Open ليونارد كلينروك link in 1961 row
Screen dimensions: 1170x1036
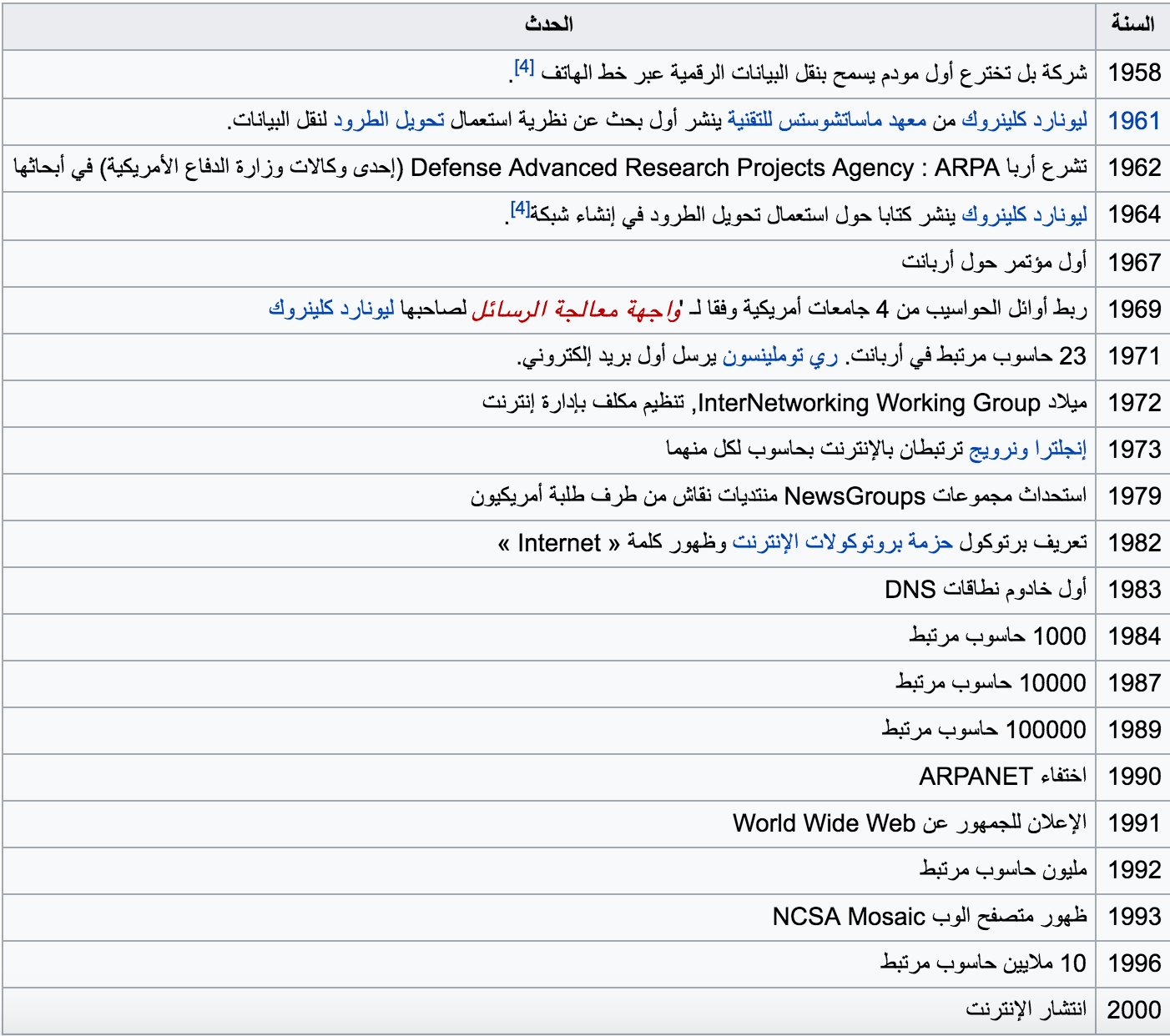(x=1024, y=120)
